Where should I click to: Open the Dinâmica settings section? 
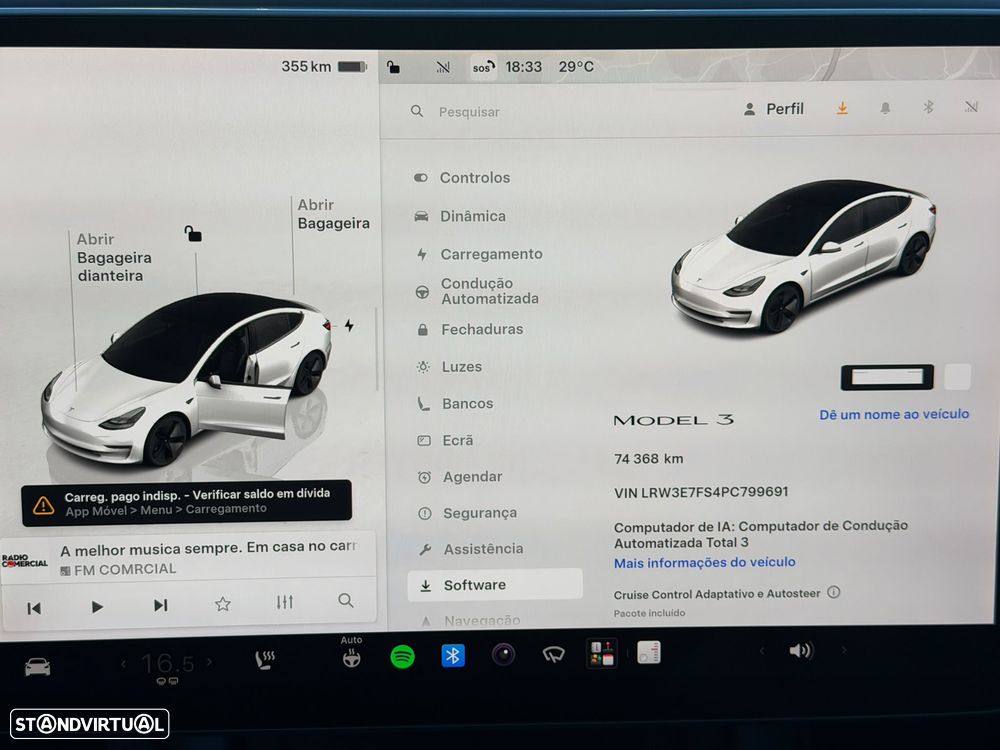coord(460,216)
